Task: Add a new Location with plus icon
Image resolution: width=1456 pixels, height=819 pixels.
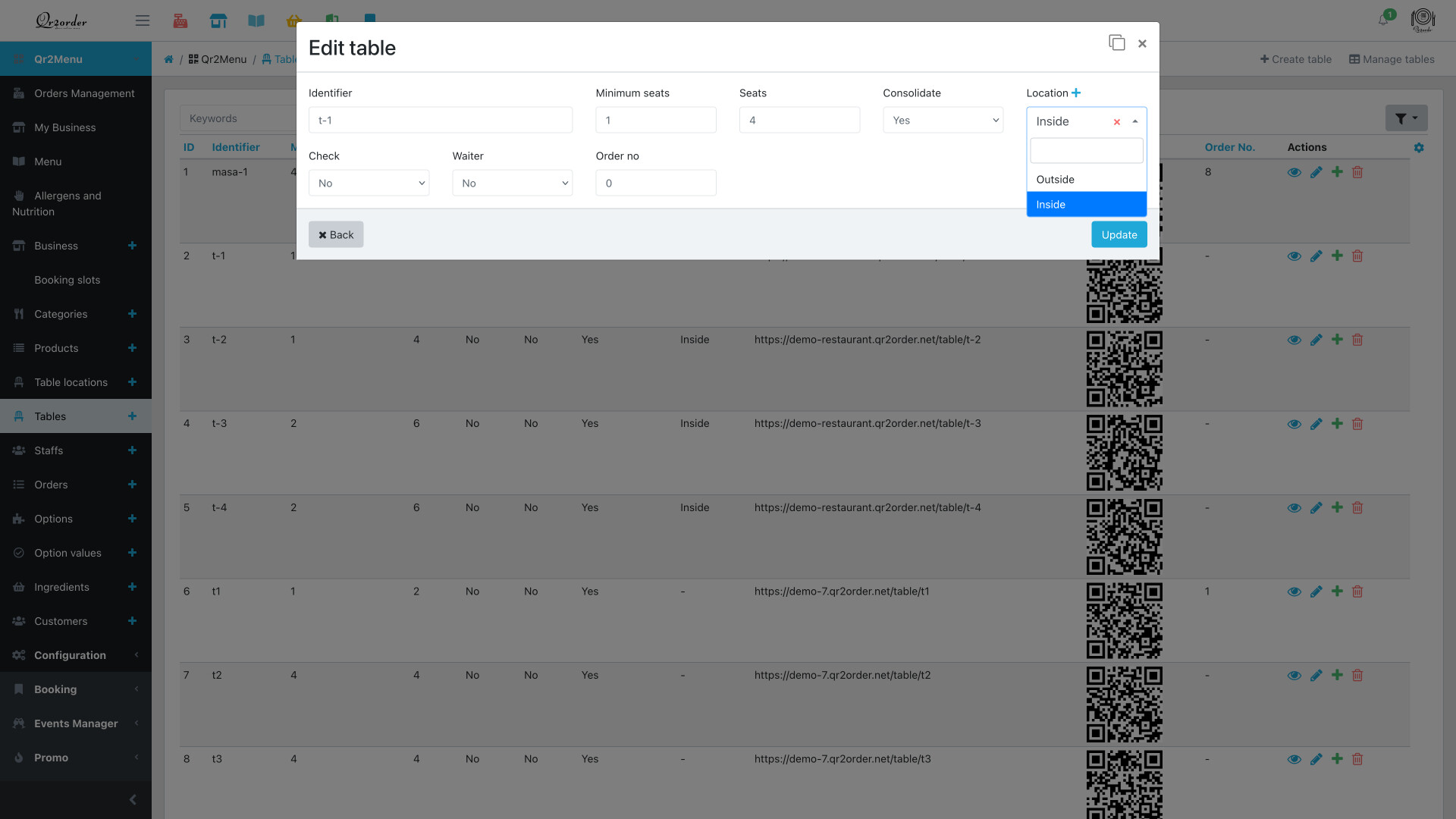Action: [x=1076, y=93]
